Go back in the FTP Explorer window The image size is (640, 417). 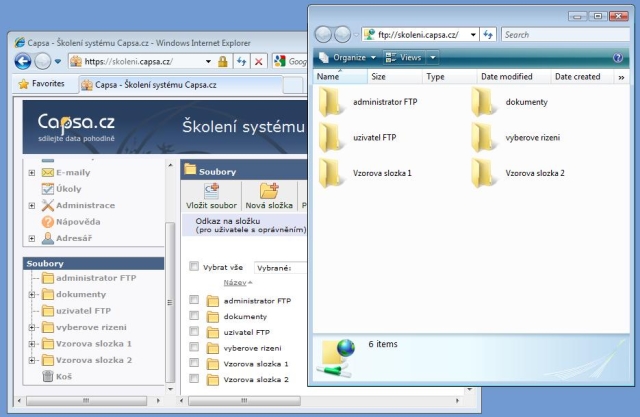pyautogui.click(x=323, y=35)
